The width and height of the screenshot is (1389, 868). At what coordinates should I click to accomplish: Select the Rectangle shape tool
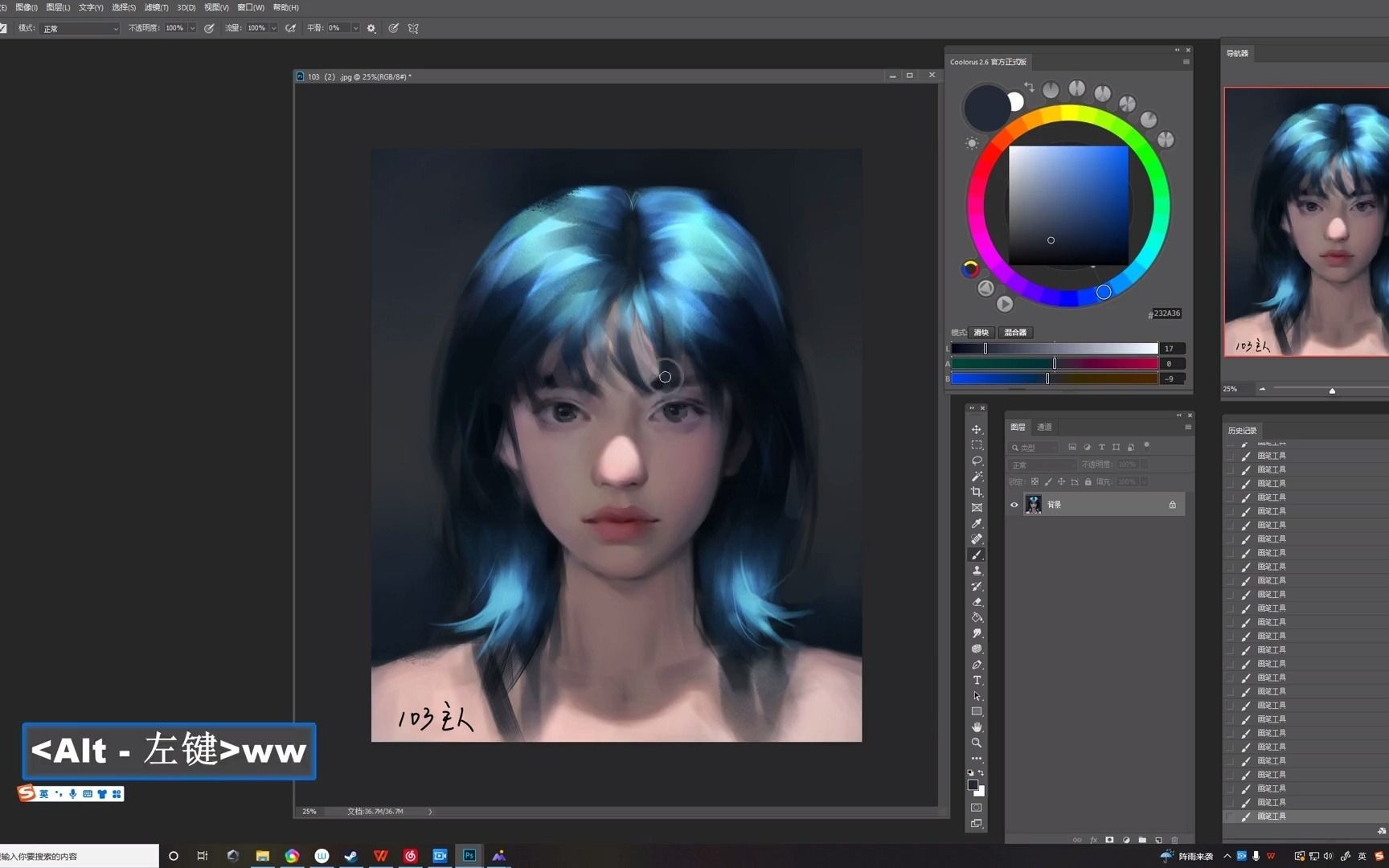(977, 711)
